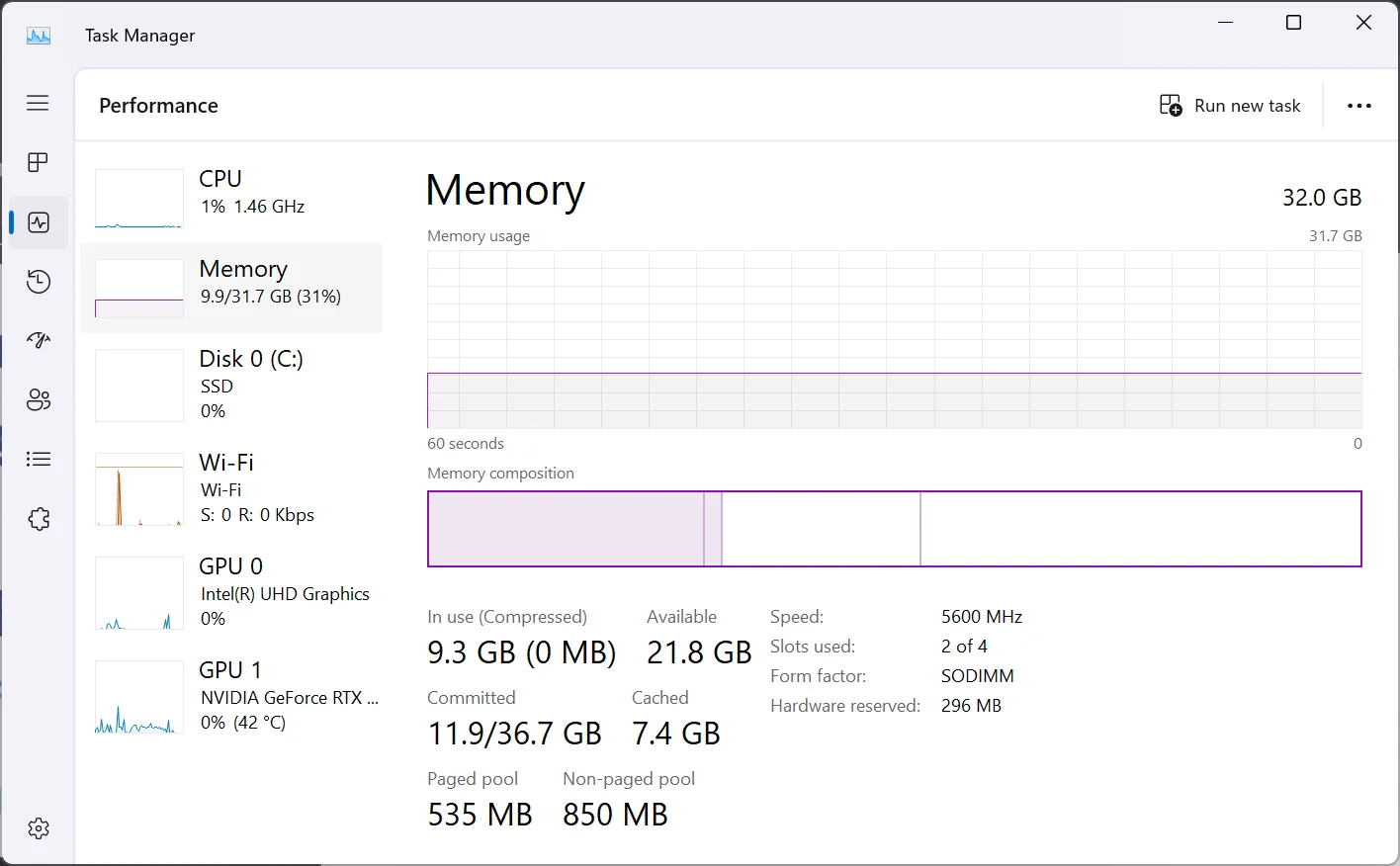
Task: Click the 296 MB hardware reserved value
Action: pos(971,706)
